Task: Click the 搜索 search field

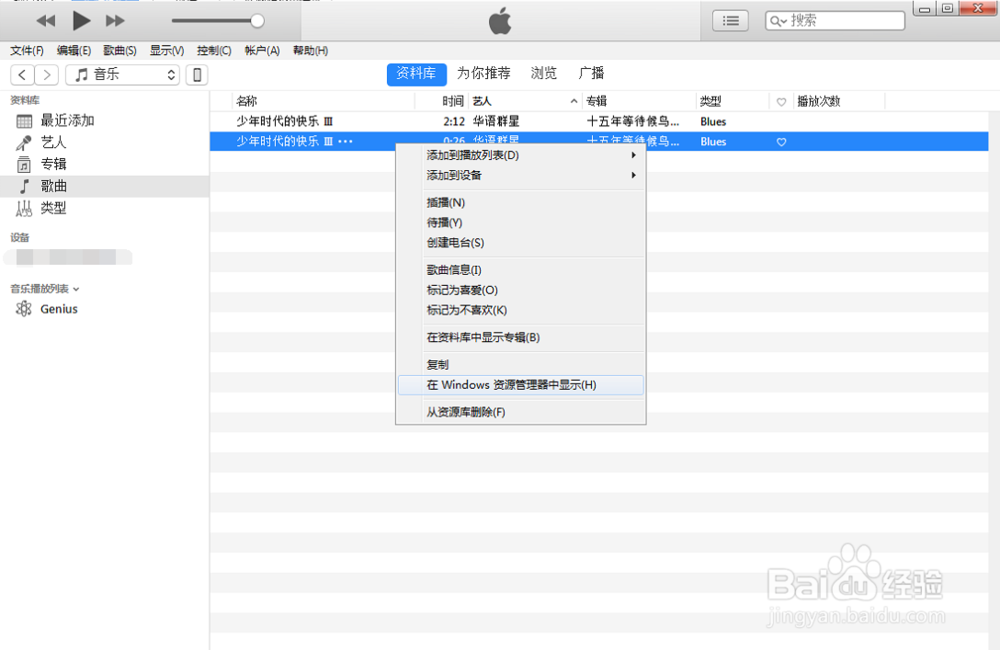Action: [x=835, y=21]
